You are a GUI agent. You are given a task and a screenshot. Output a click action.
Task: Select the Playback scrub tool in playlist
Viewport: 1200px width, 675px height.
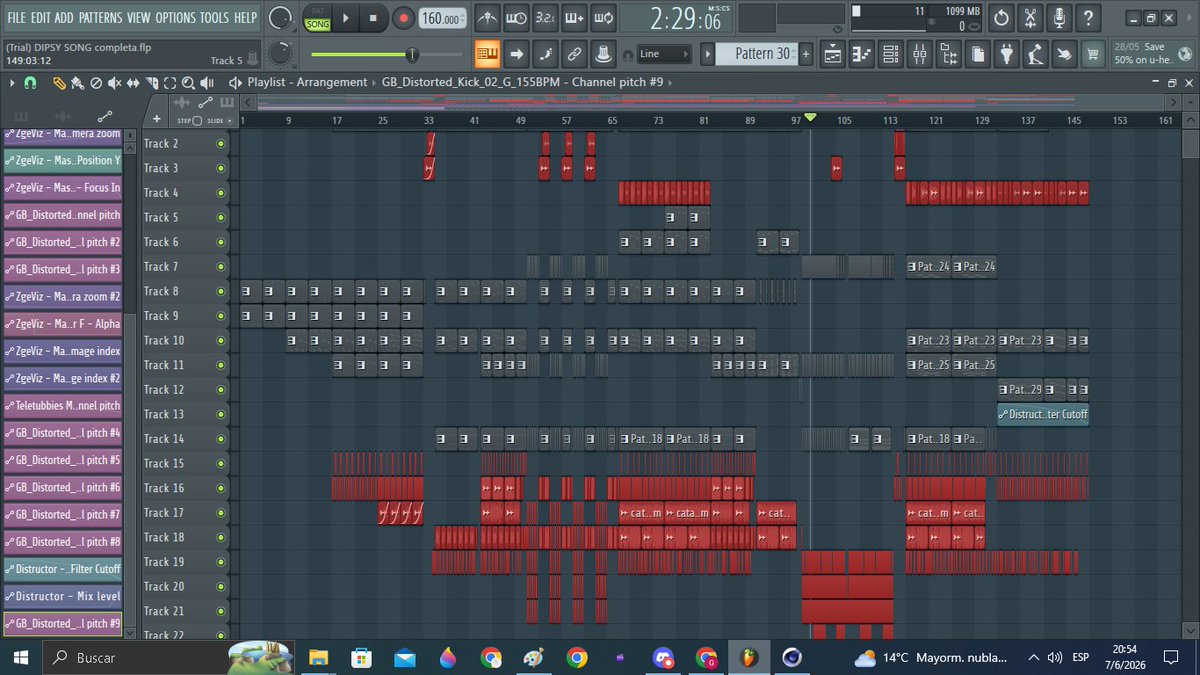[207, 83]
